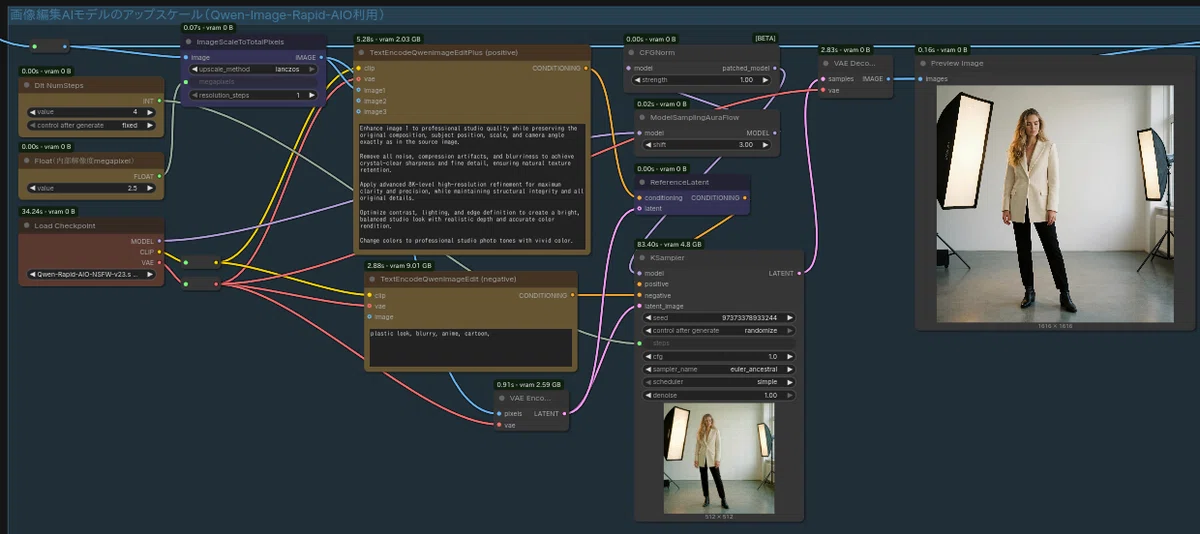1200x534 pixels.
Task: Collapse the CFGNorm node via its title dot
Action: tap(632, 52)
